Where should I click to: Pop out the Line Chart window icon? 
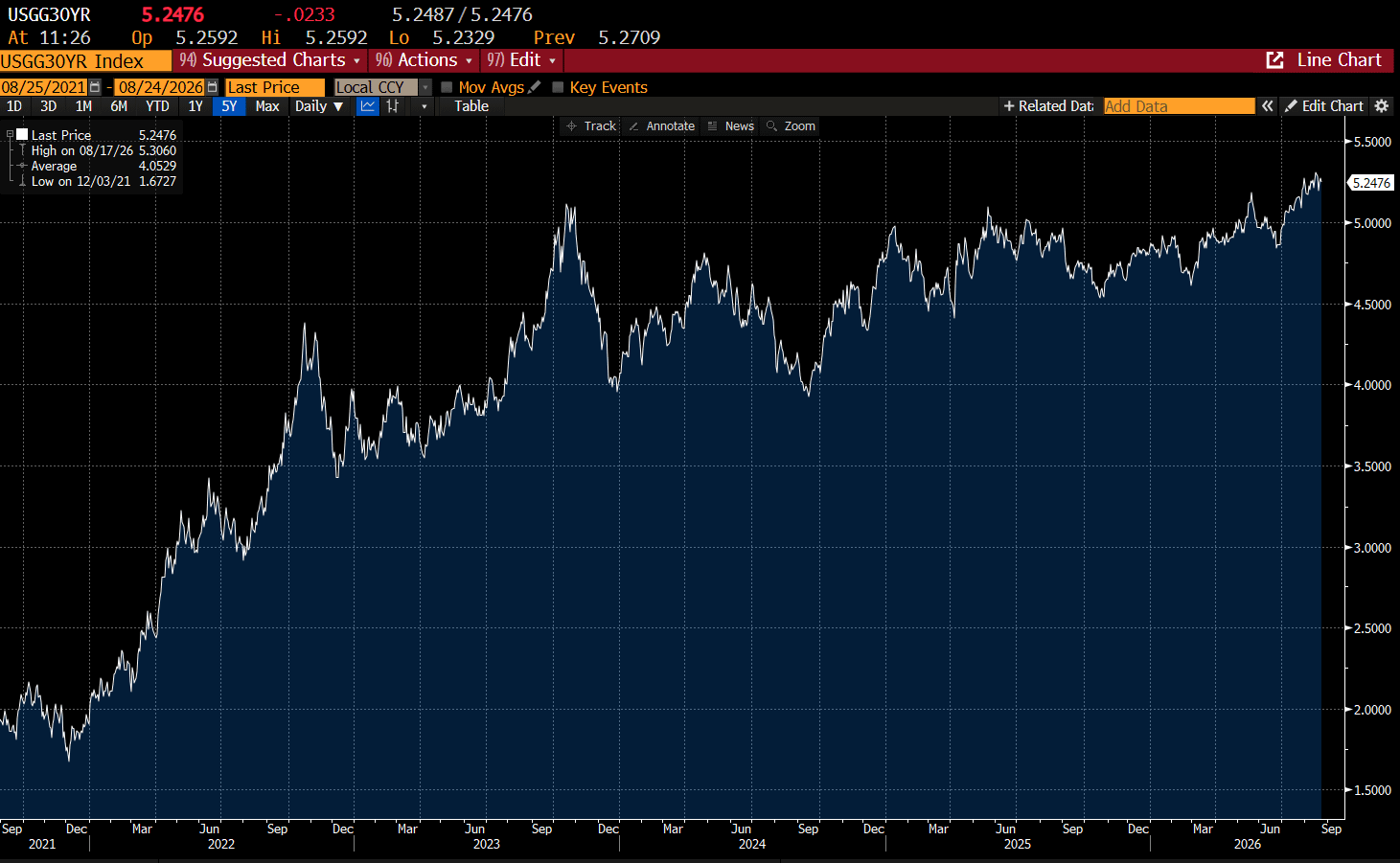point(1275,60)
